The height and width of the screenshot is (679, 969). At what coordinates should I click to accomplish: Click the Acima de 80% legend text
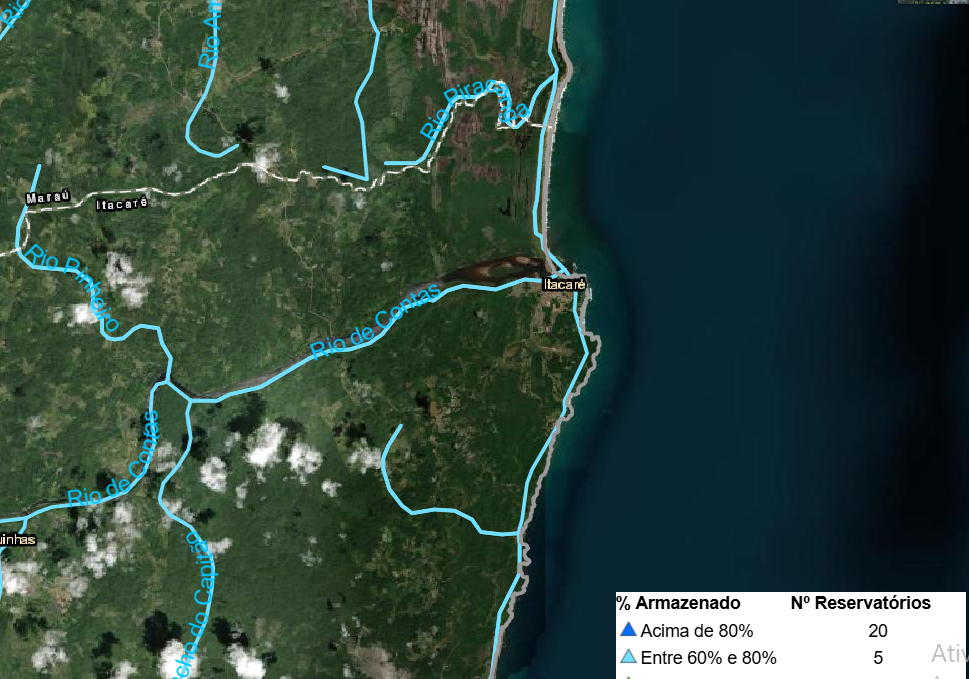(x=696, y=631)
